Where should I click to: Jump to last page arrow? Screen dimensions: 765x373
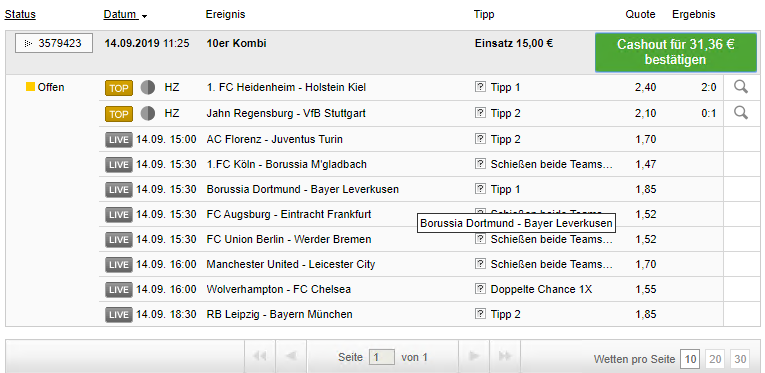click(505, 356)
